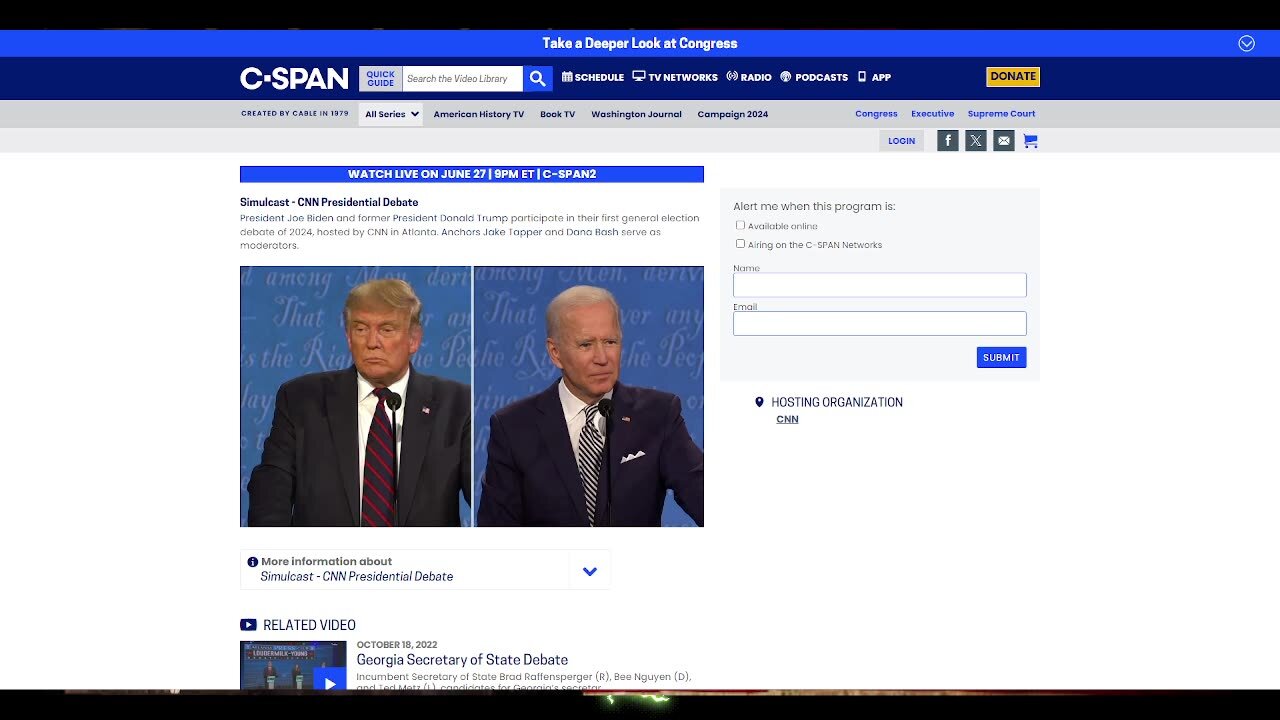Collapse the top banner with circled chevron
1280x720 pixels.
[1246, 43]
